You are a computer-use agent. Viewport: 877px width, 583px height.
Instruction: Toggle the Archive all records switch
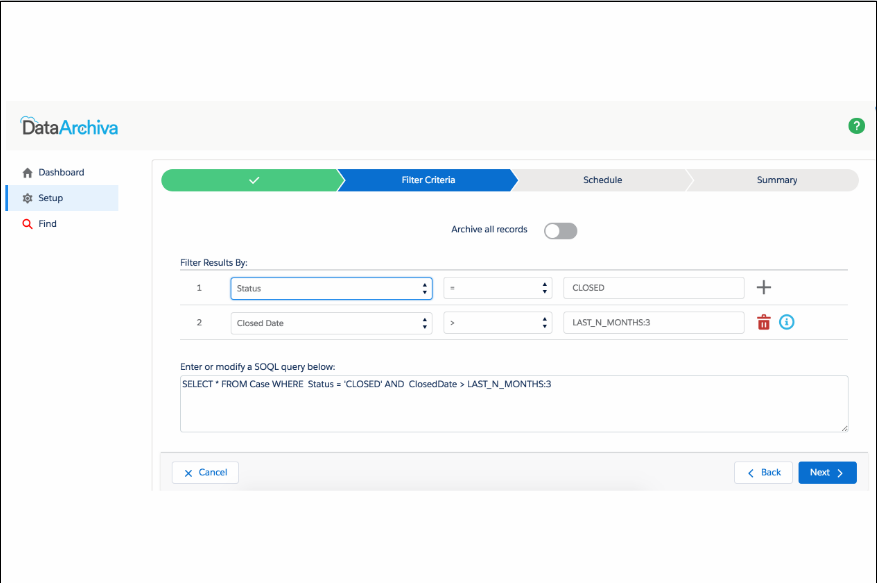560,231
